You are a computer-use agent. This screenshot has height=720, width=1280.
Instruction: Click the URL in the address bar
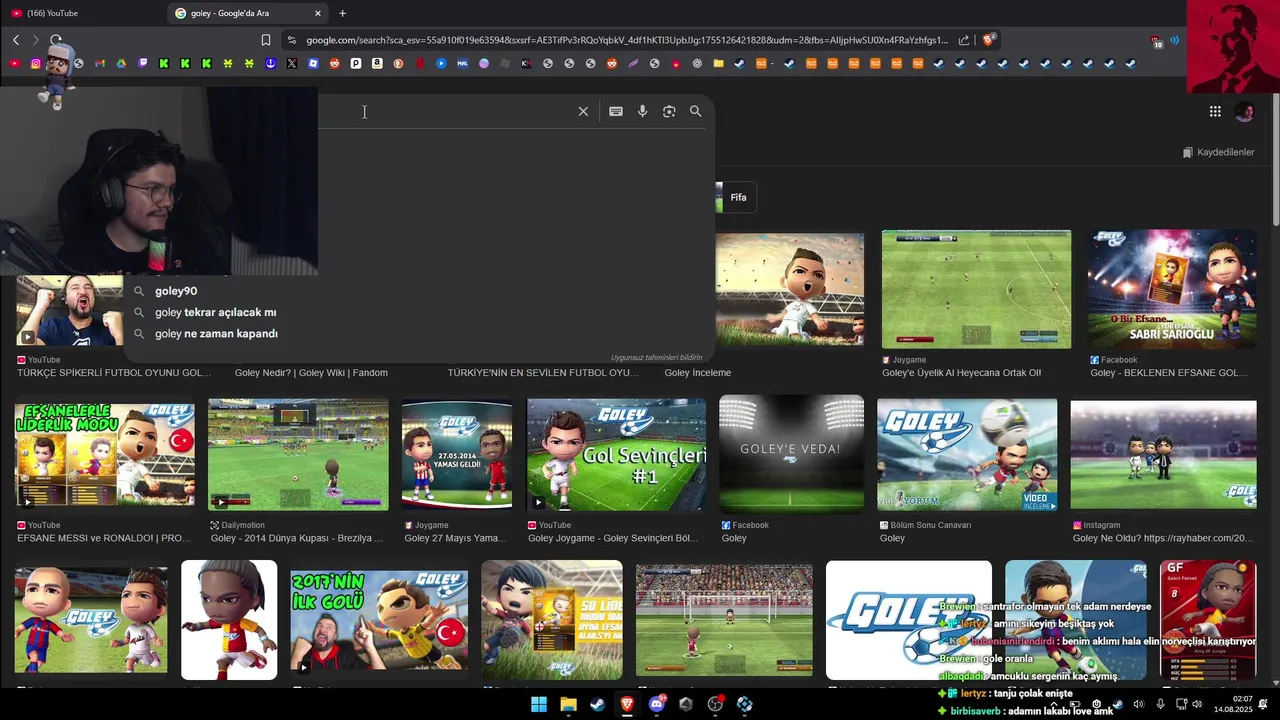click(x=626, y=40)
